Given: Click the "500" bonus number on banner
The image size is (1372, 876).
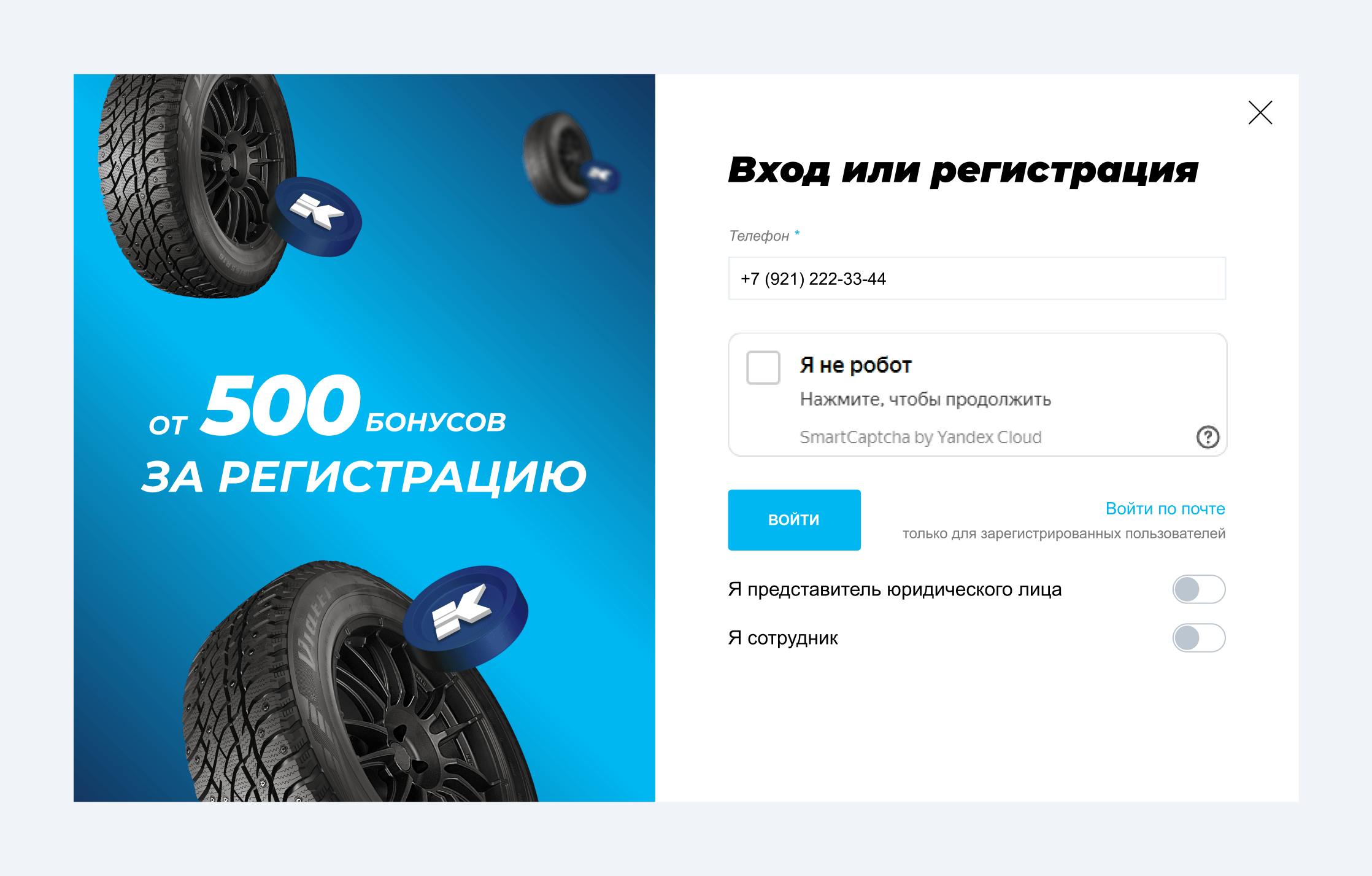Looking at the screenshot, I should pyautogui.click(x=281, y=406).
